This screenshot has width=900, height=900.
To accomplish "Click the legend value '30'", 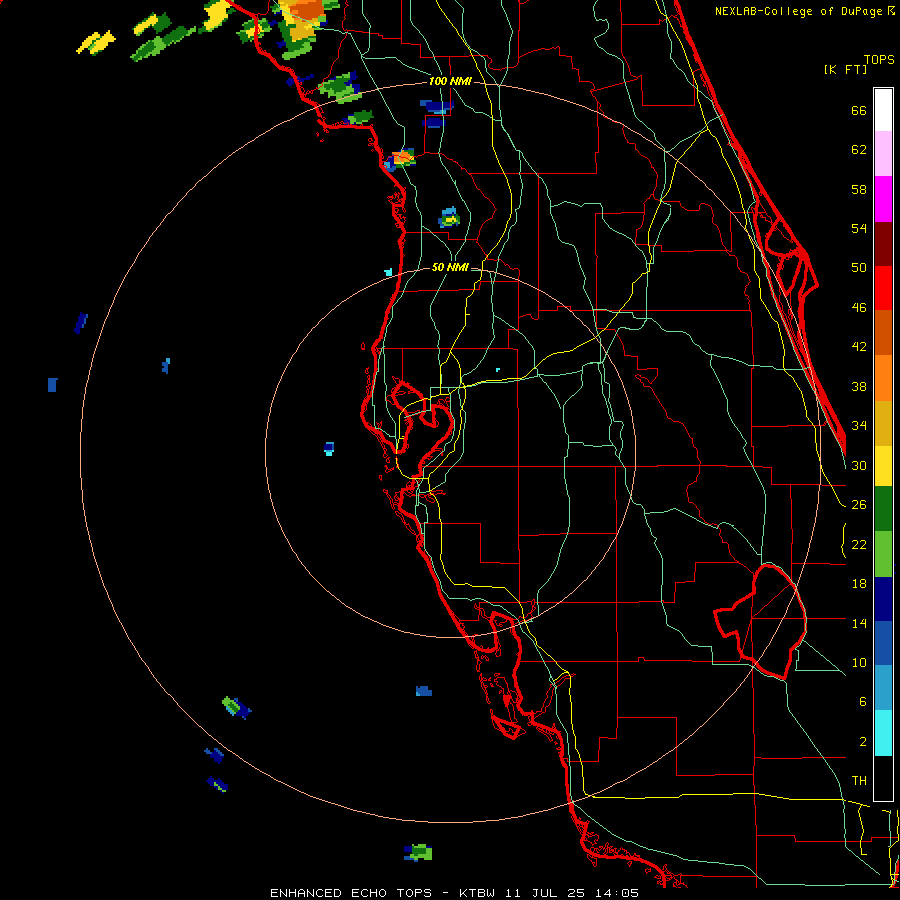I will point(859,465).
